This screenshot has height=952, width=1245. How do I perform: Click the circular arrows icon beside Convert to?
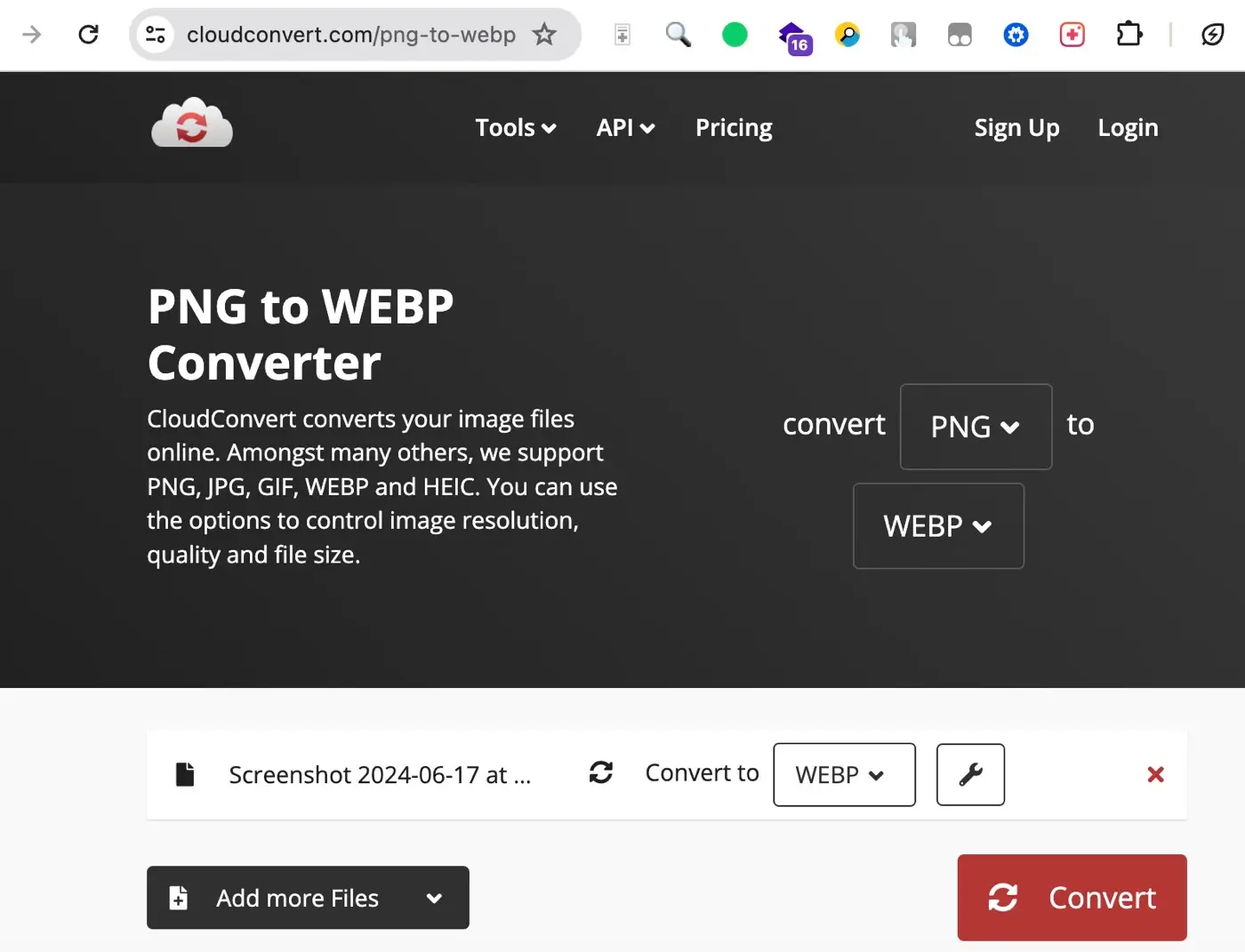pos(601,772)
